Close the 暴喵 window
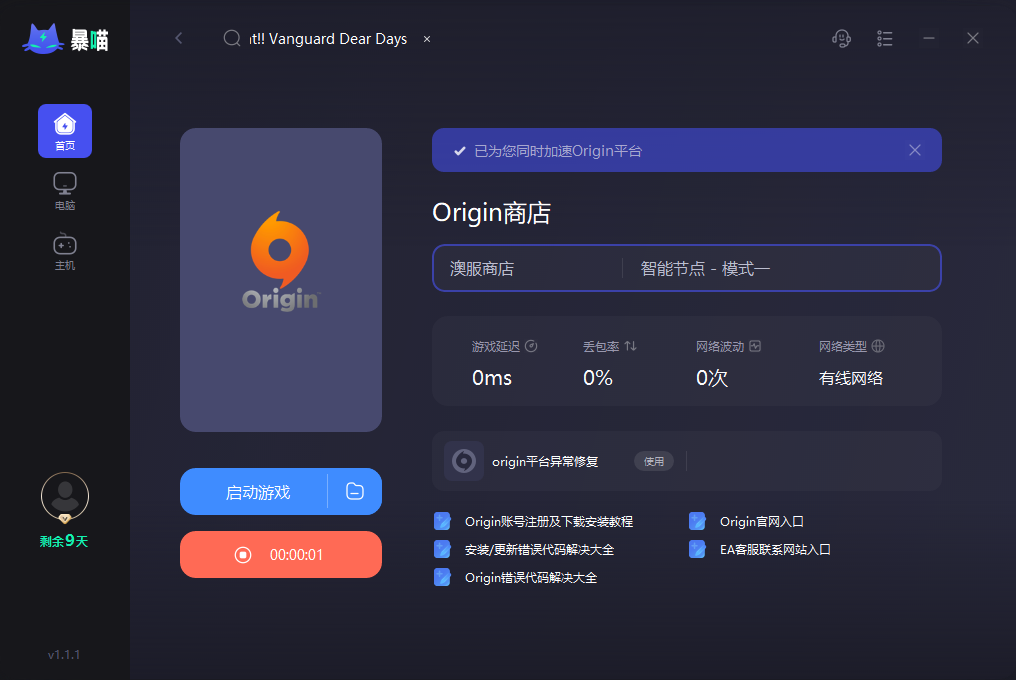The image size is (1016, 680). [x=973, y=38]
